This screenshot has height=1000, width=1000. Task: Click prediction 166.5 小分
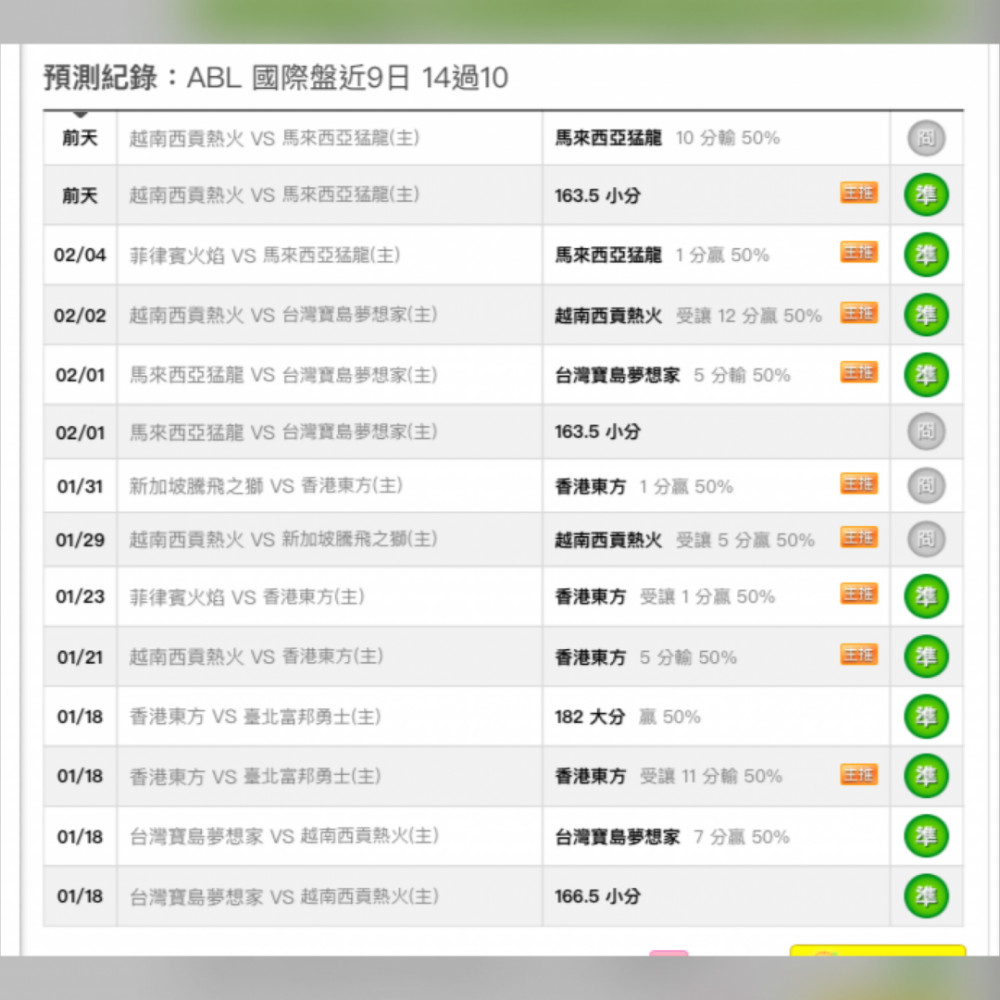click(x=598, y=896)
